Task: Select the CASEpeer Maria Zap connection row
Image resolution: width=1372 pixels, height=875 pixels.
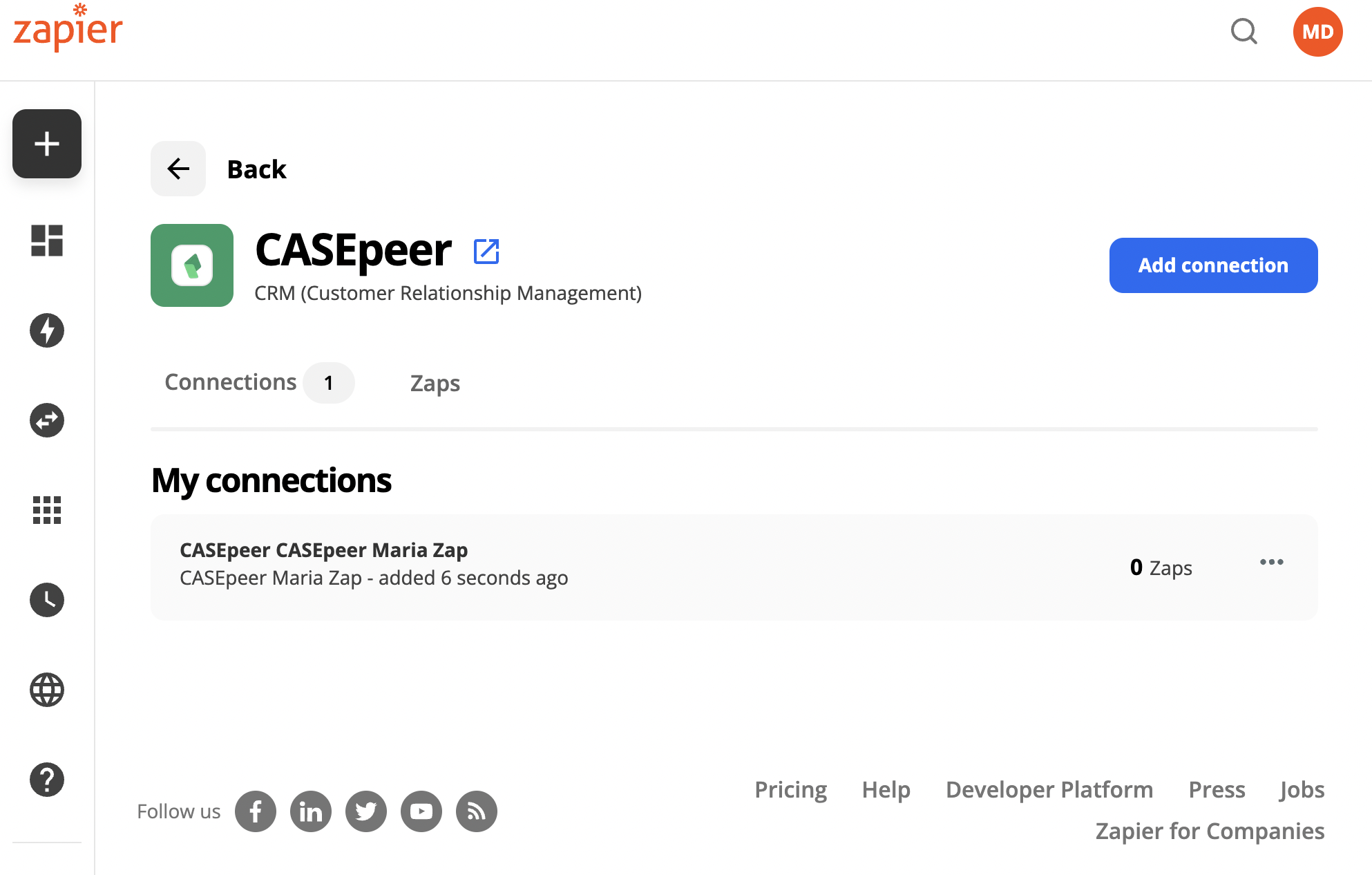Action: [x=484, y=563]
